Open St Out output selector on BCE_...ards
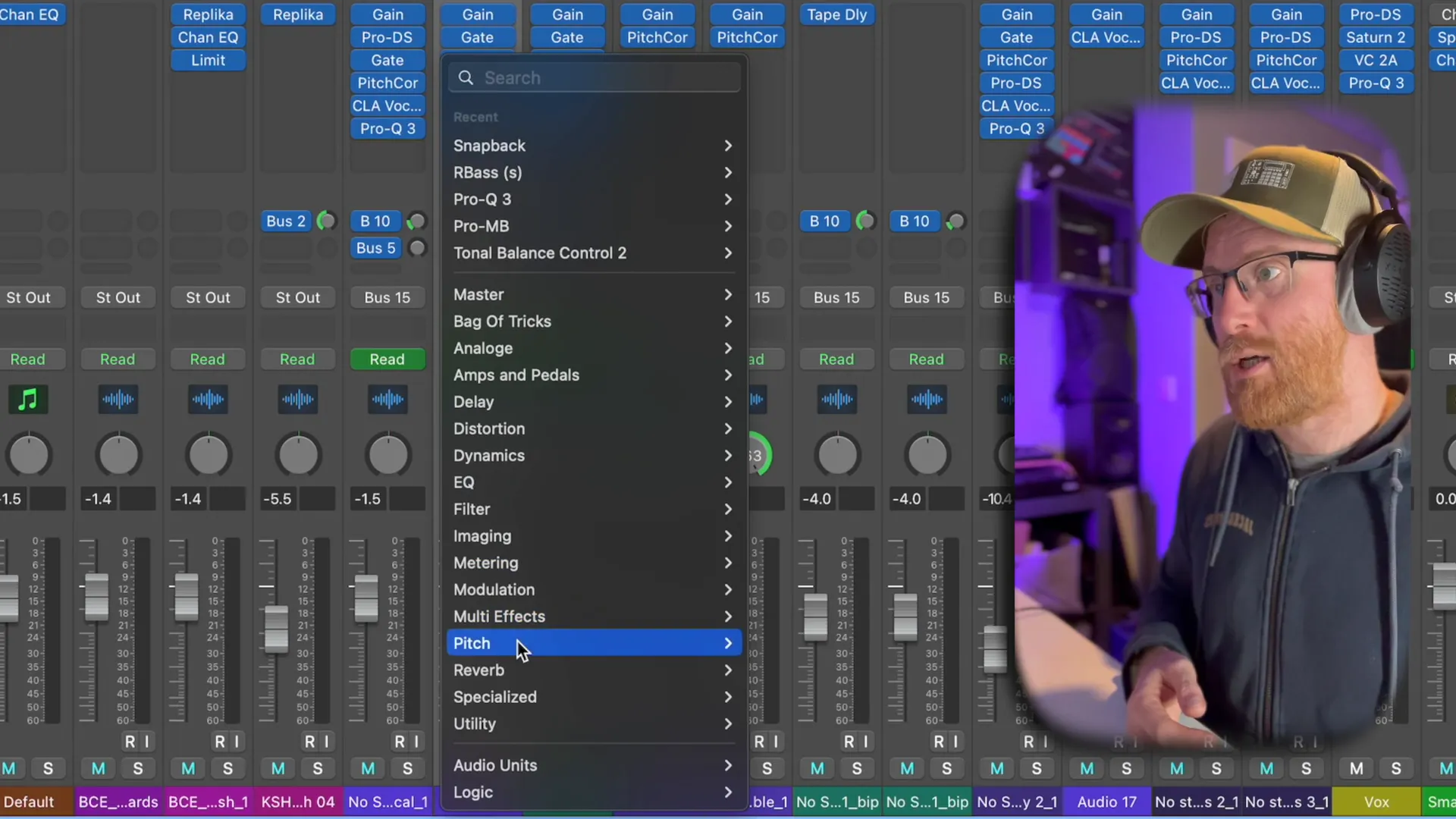 118,298
